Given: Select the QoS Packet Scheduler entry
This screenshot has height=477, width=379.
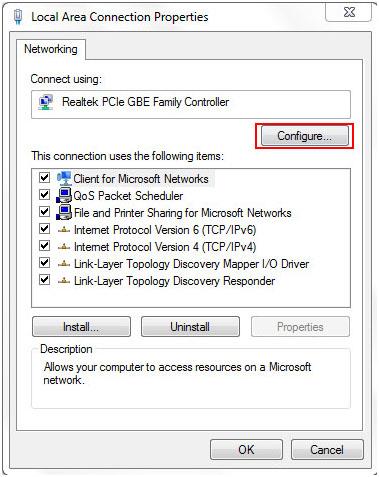Looking at the screenshot, I should pos(128,196).
